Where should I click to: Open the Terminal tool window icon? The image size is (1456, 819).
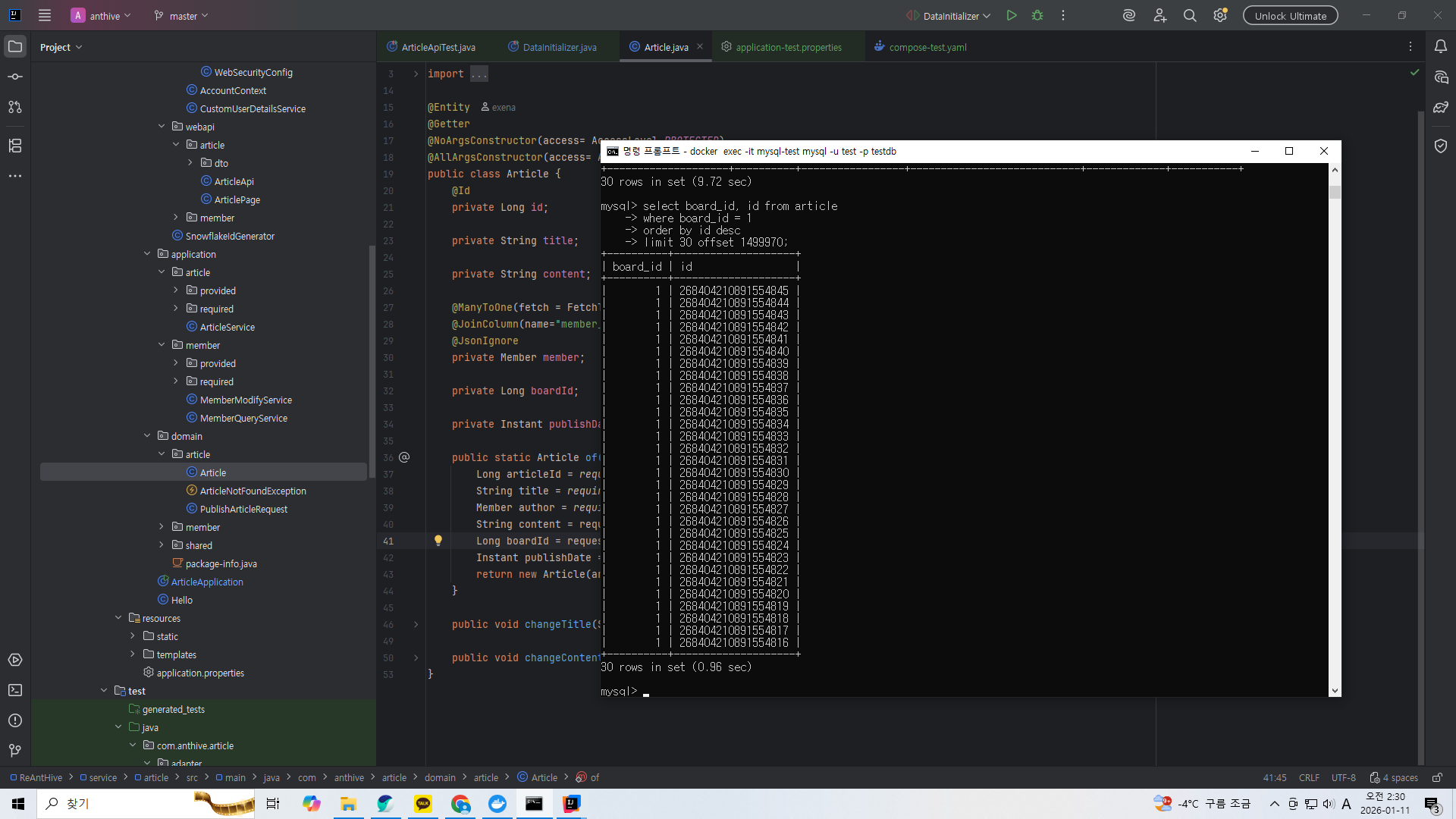15,690
